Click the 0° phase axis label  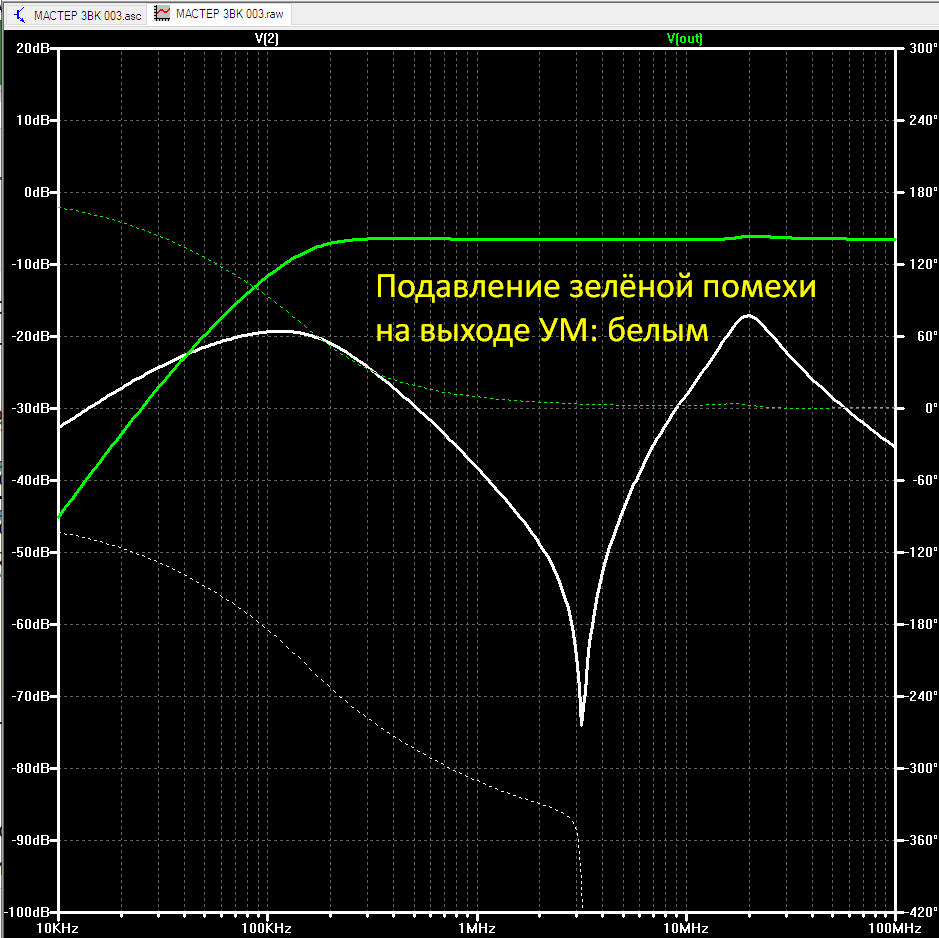tap(931, 408)
